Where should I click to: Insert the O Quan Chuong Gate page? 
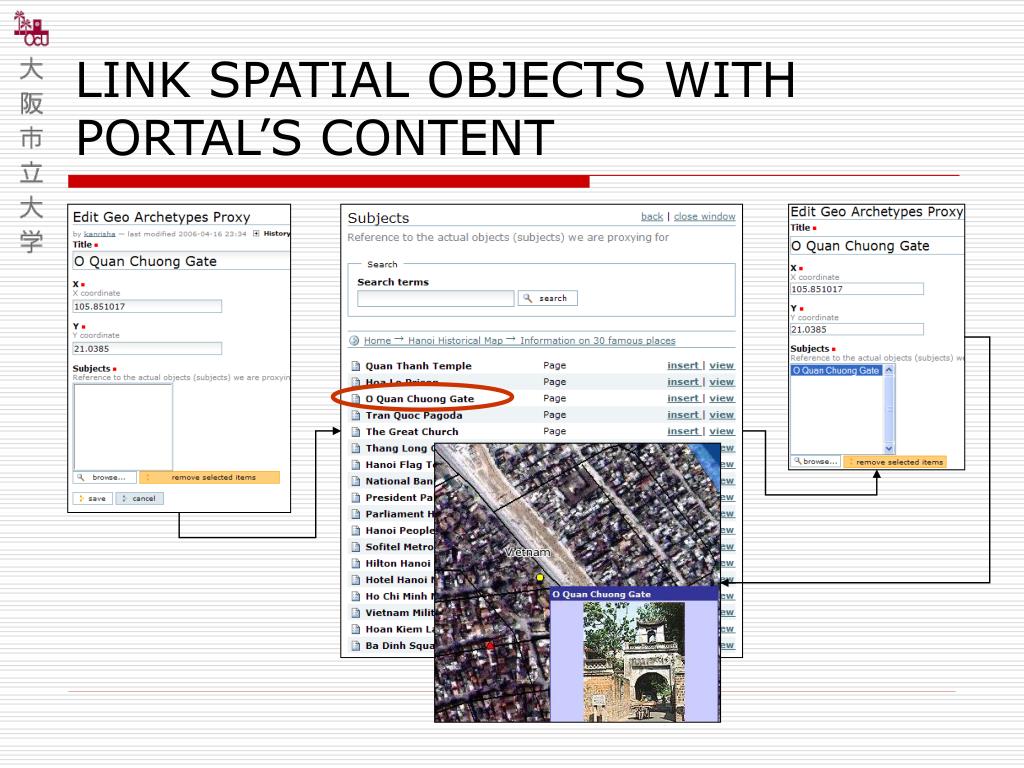[683, 398]
